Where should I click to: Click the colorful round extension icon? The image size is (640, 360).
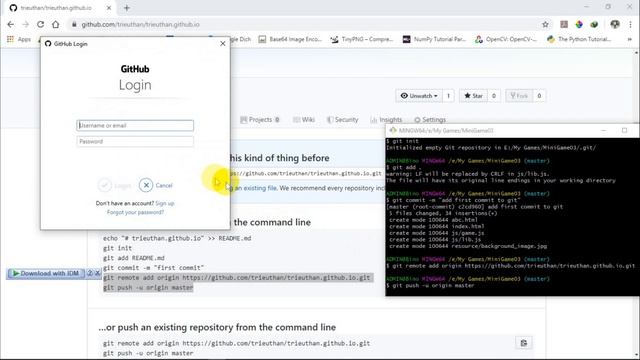pos(579,24)
